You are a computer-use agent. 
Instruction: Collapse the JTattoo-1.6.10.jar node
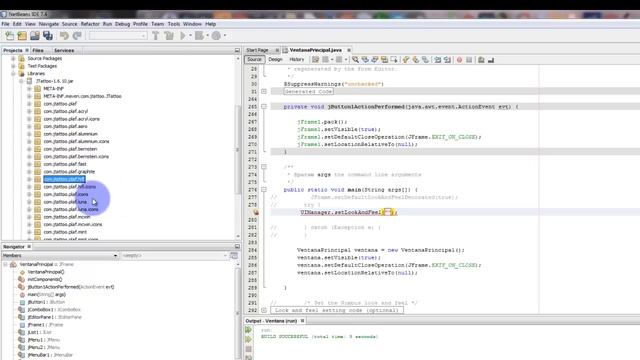click(x=21, y=81)
